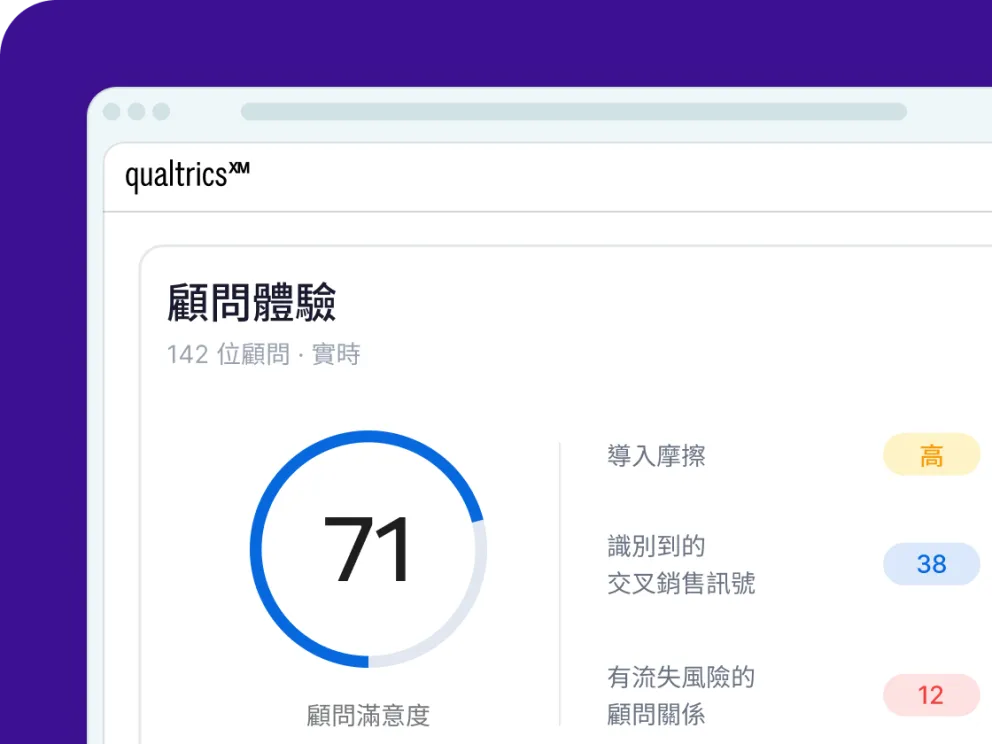Click the second window control dot
The height and width of the screenshot is (744, 992).
(137, 111)
